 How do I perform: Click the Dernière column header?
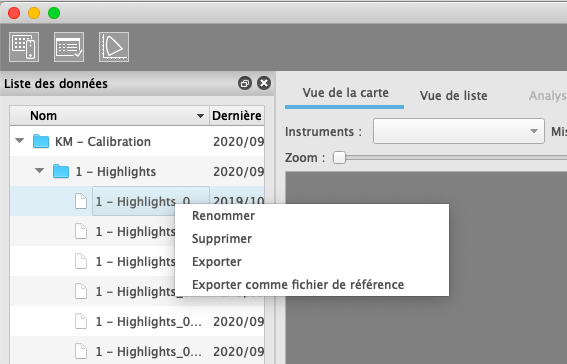[x=237, y=116]
